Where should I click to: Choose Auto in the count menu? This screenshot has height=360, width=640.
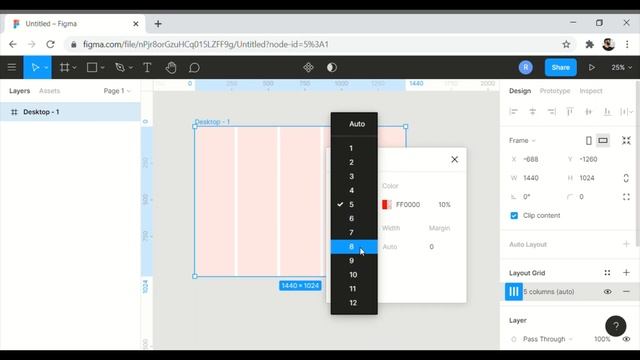[x=354, y=124]
